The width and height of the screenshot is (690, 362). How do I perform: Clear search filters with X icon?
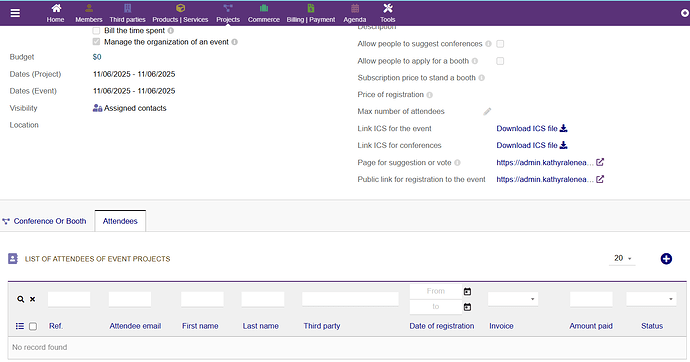33,299
